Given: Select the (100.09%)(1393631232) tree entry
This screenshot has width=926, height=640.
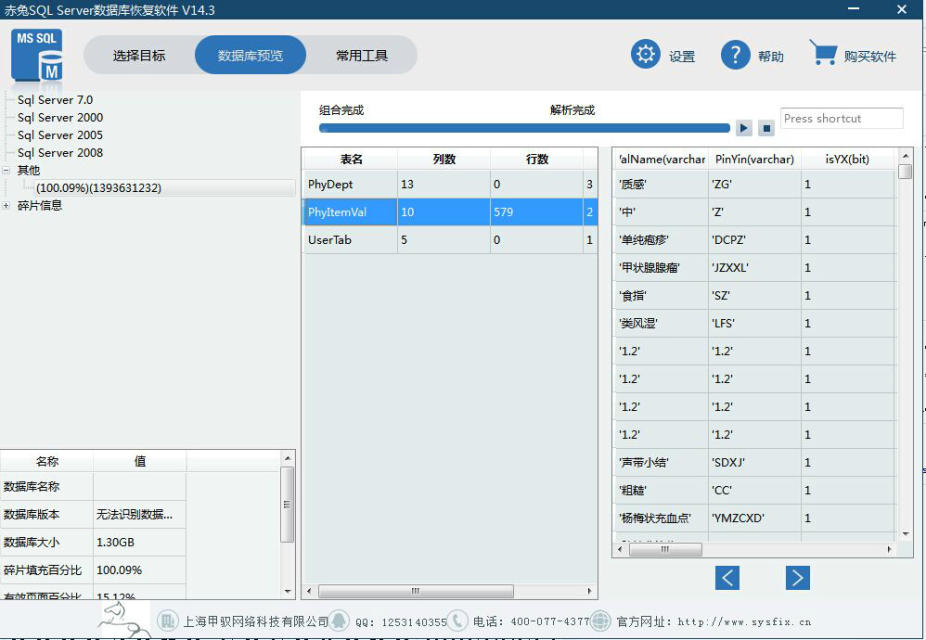Looking at the screenshot, I should [99, 188].
